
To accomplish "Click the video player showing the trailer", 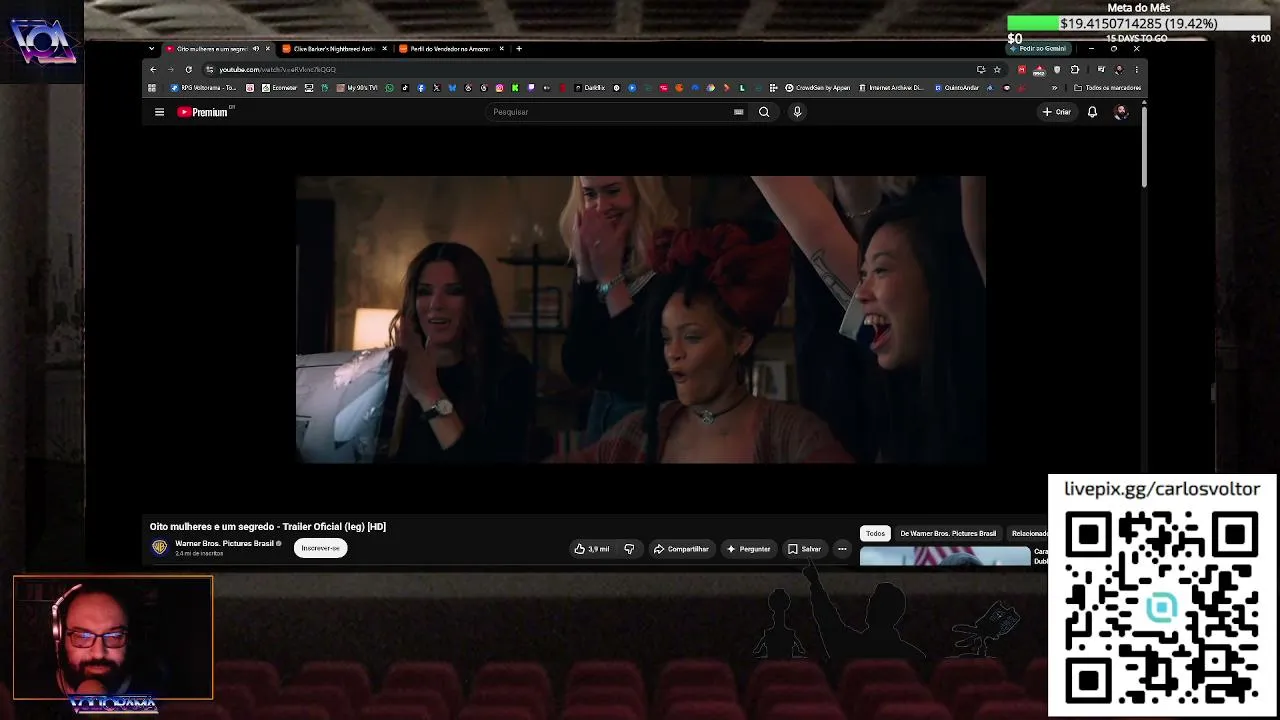I will coord(641,319).
